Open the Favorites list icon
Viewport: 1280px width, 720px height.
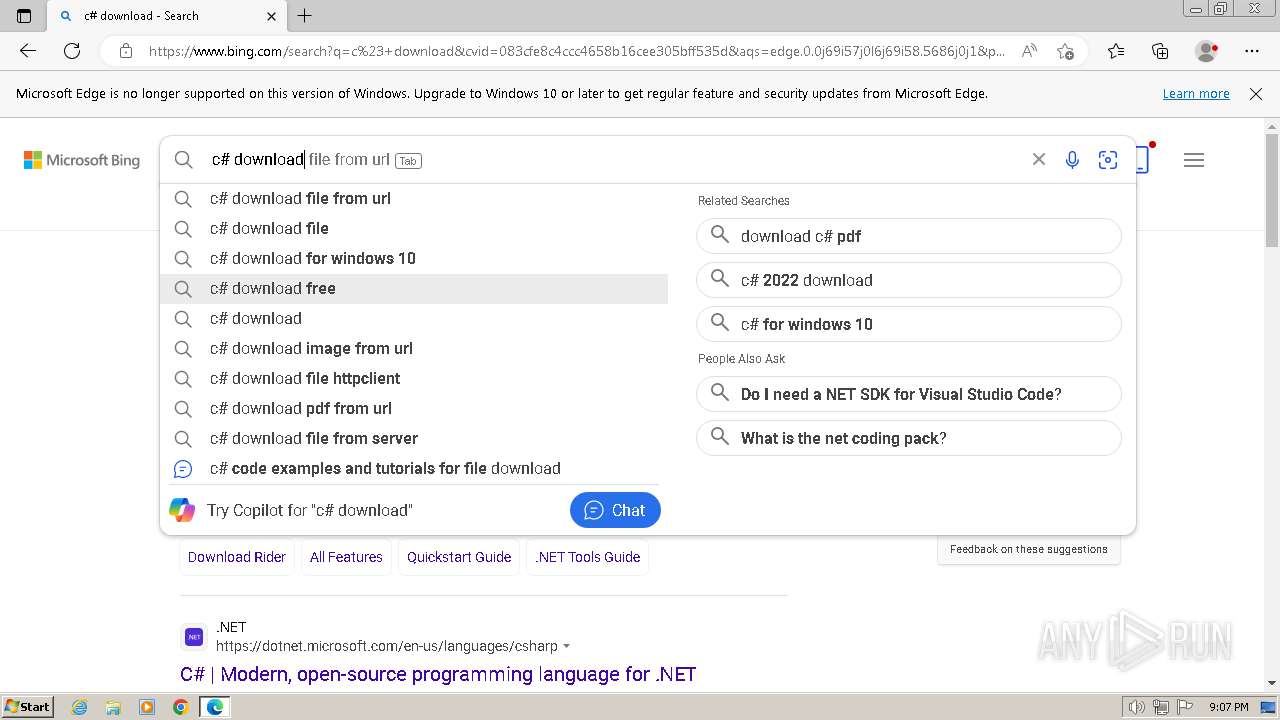click(1116, 51)
